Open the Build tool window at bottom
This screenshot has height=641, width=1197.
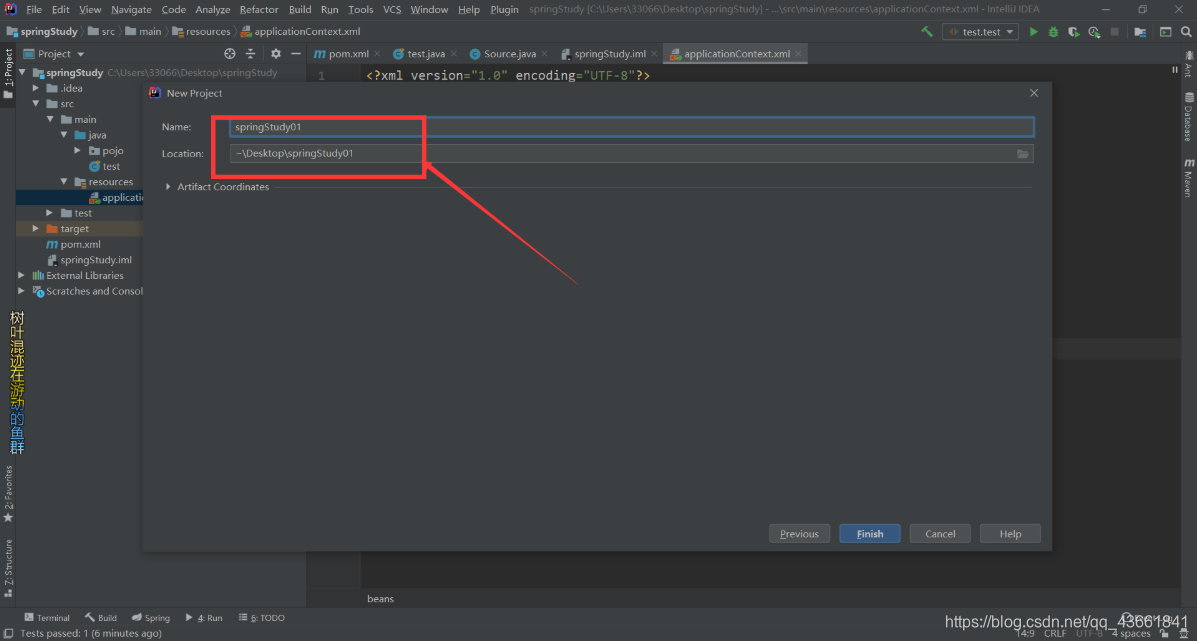pyautogui.click(x=101, y=617)
